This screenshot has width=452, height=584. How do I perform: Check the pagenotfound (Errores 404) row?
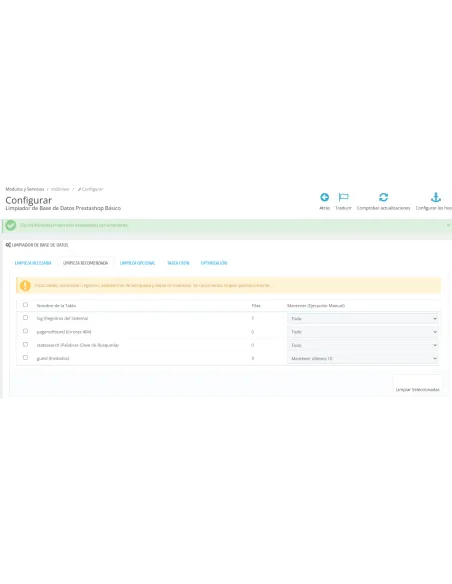pos(25,331)
